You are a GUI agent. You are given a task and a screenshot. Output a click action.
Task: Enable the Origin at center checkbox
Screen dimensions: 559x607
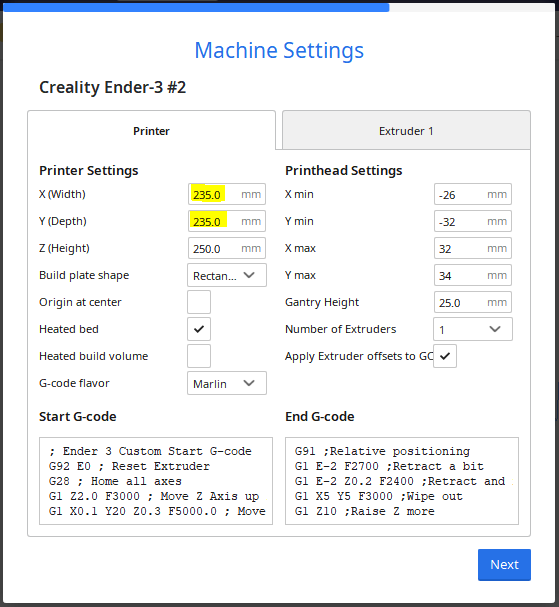coord(199,302)
